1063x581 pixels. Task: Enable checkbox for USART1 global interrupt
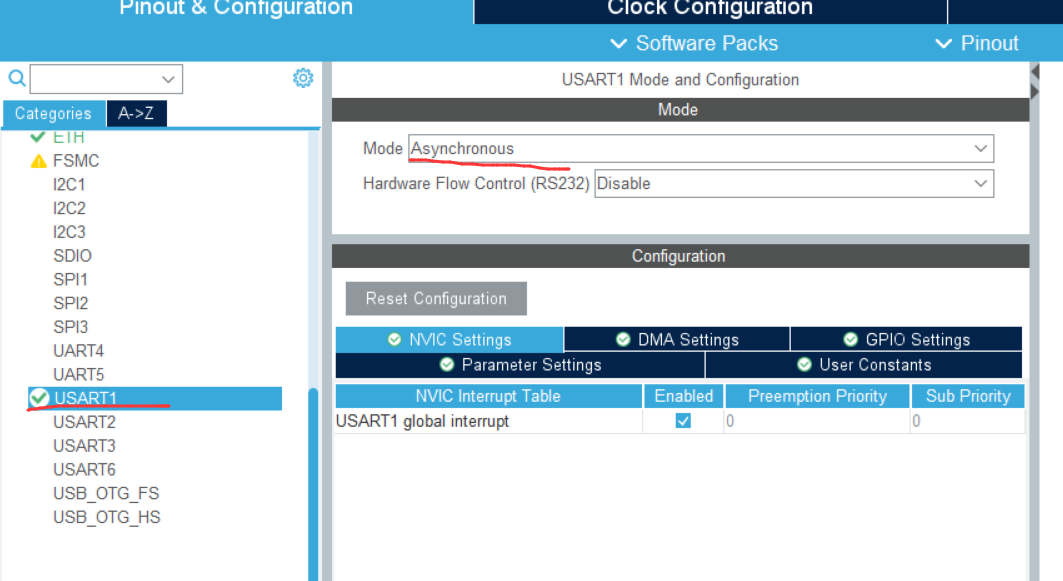683,421
